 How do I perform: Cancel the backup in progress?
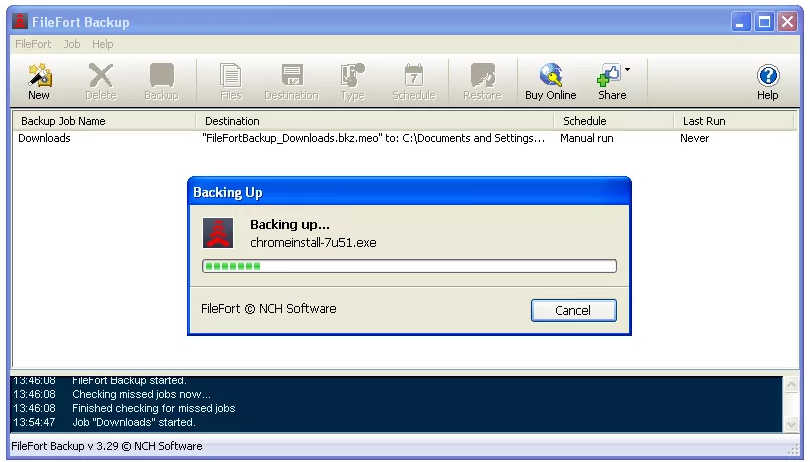pyautogui.click(x=573, y=310)
